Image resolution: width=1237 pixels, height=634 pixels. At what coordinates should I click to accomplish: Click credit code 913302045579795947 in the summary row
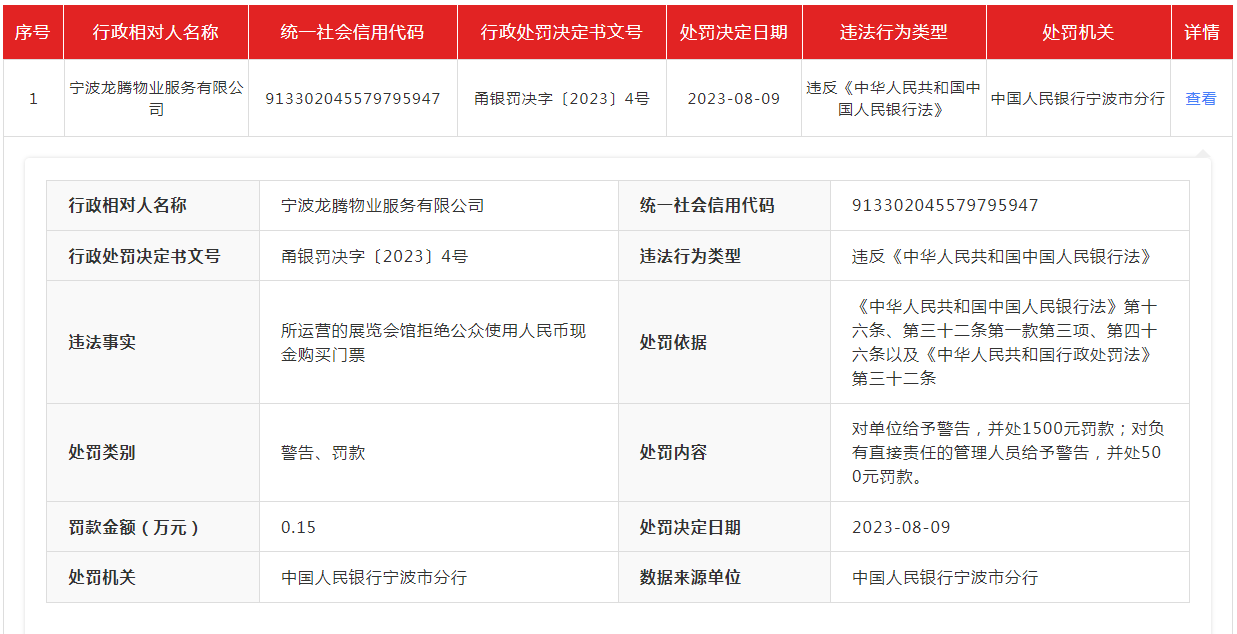pyautogui.click(x=352, y=99)
